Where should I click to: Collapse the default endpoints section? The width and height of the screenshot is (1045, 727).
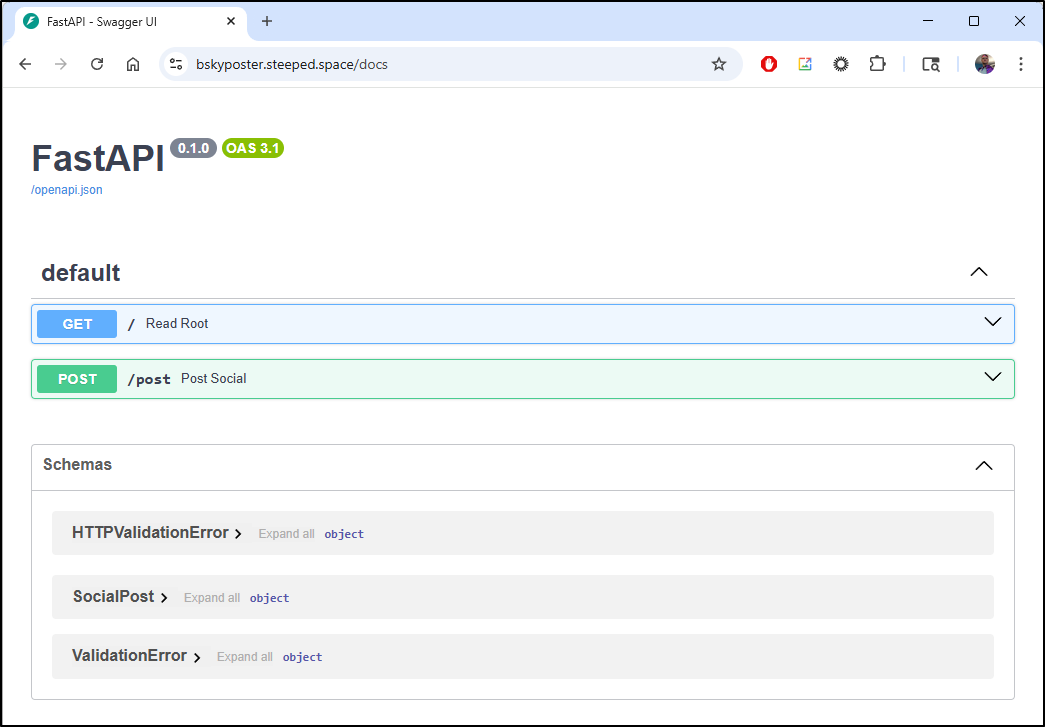[x=978, y=271]
